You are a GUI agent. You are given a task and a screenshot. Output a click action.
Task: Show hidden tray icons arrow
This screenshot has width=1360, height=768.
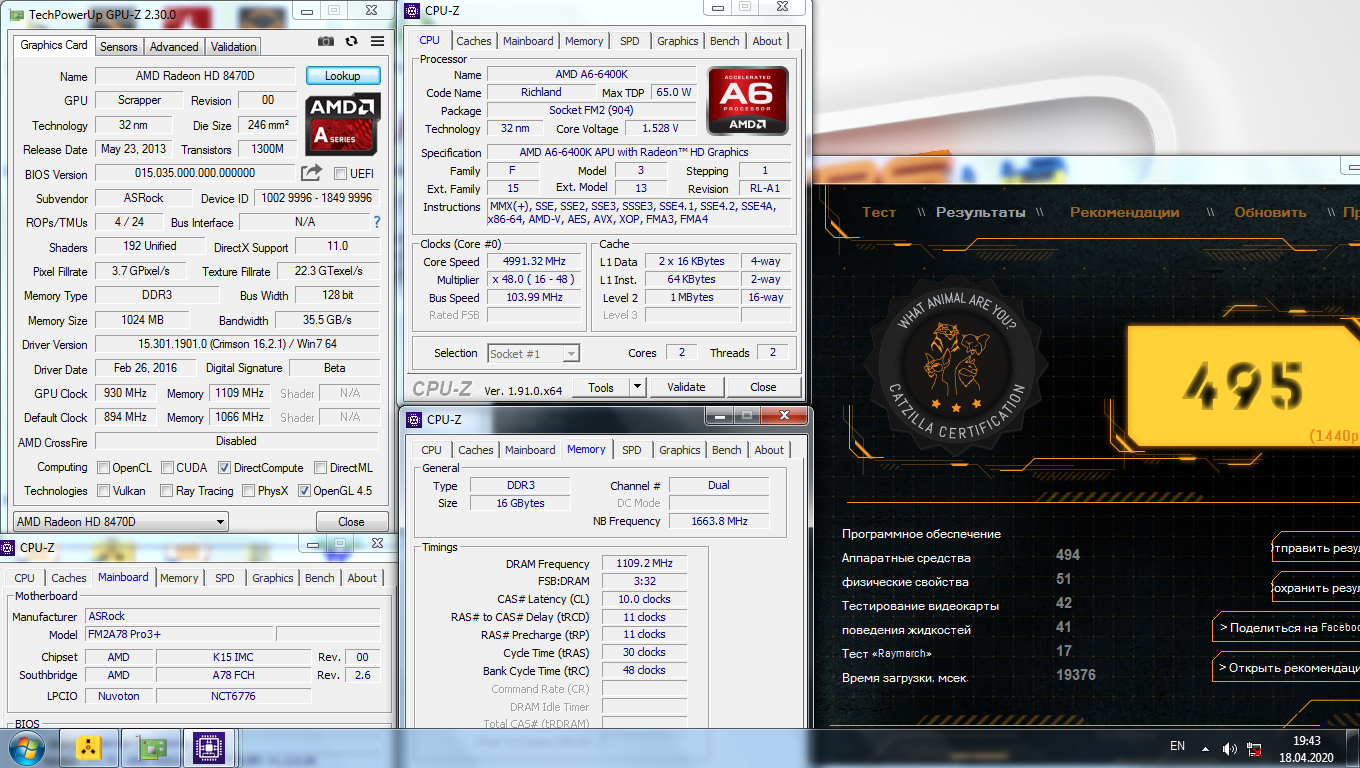1205,747
